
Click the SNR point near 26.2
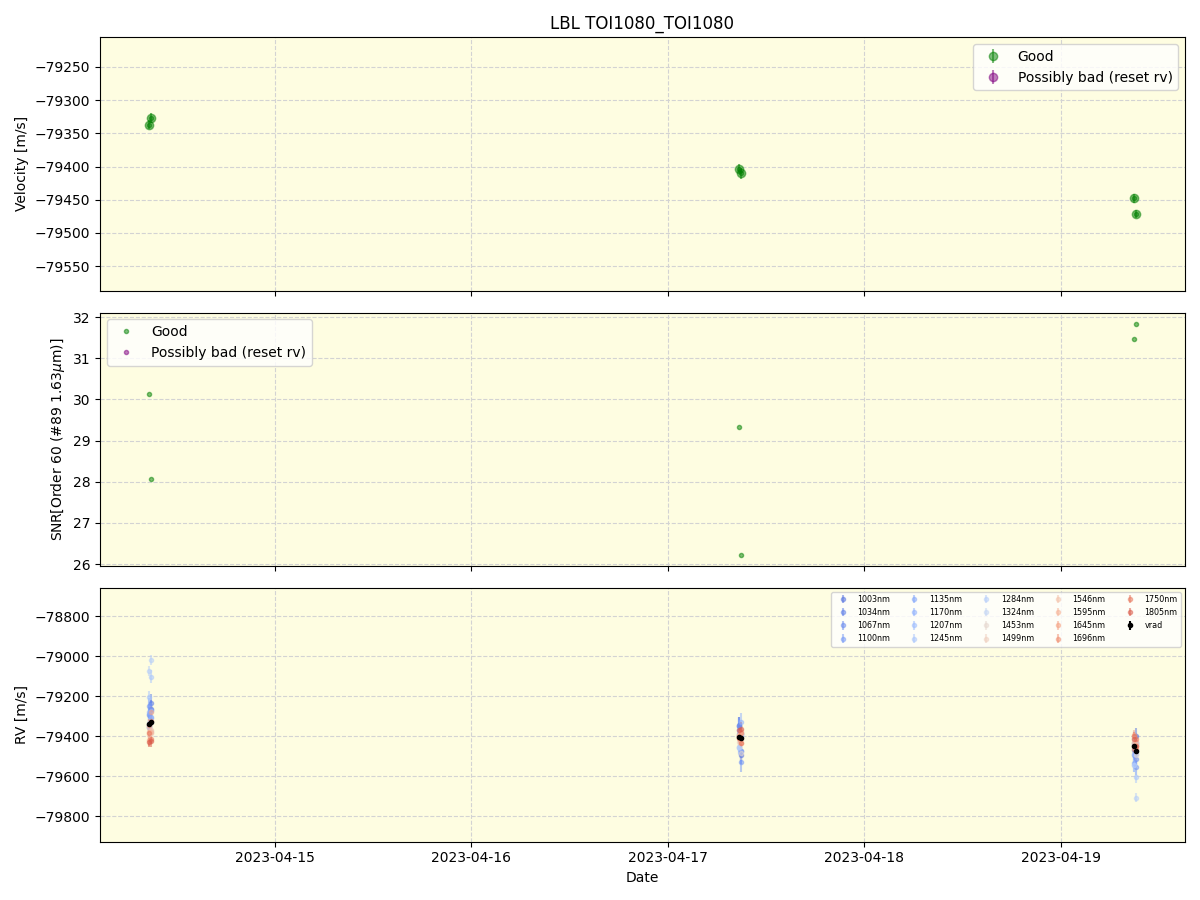(x=741, y=555)
